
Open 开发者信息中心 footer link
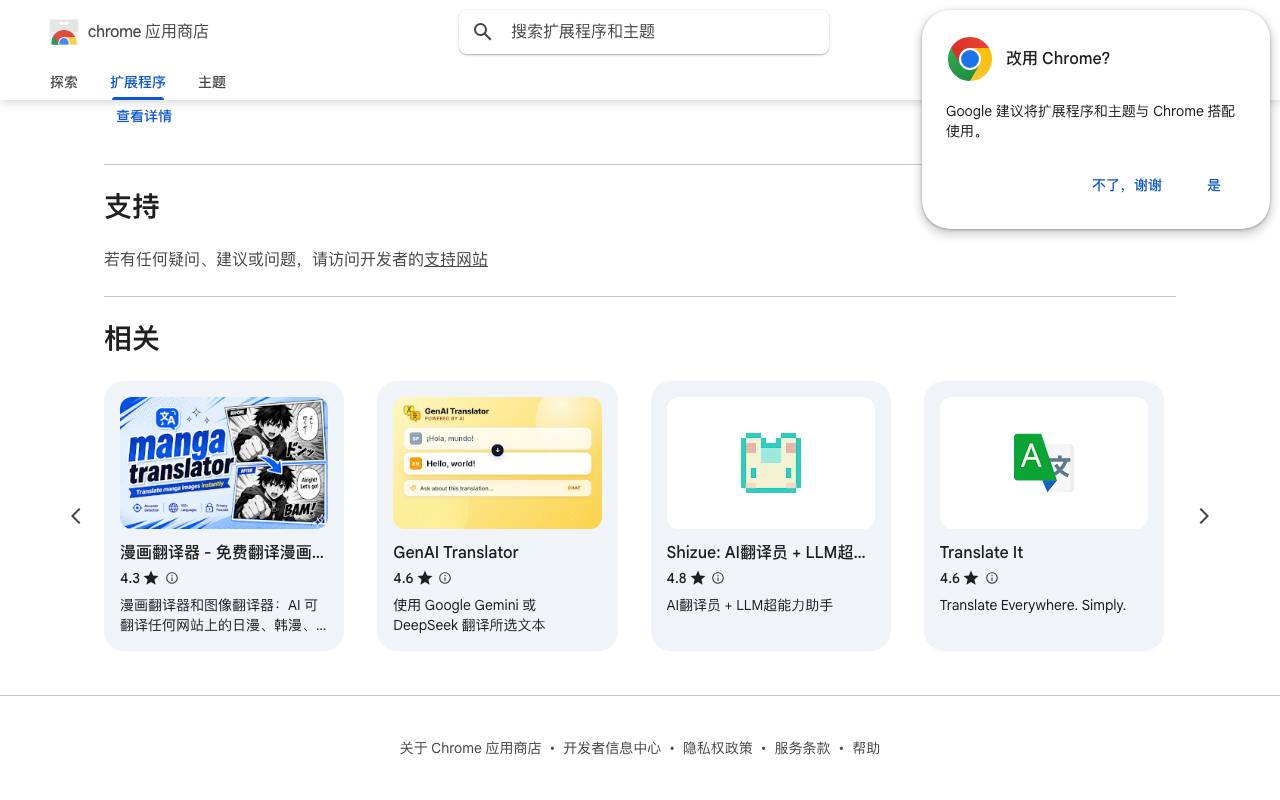click(612, 748)
